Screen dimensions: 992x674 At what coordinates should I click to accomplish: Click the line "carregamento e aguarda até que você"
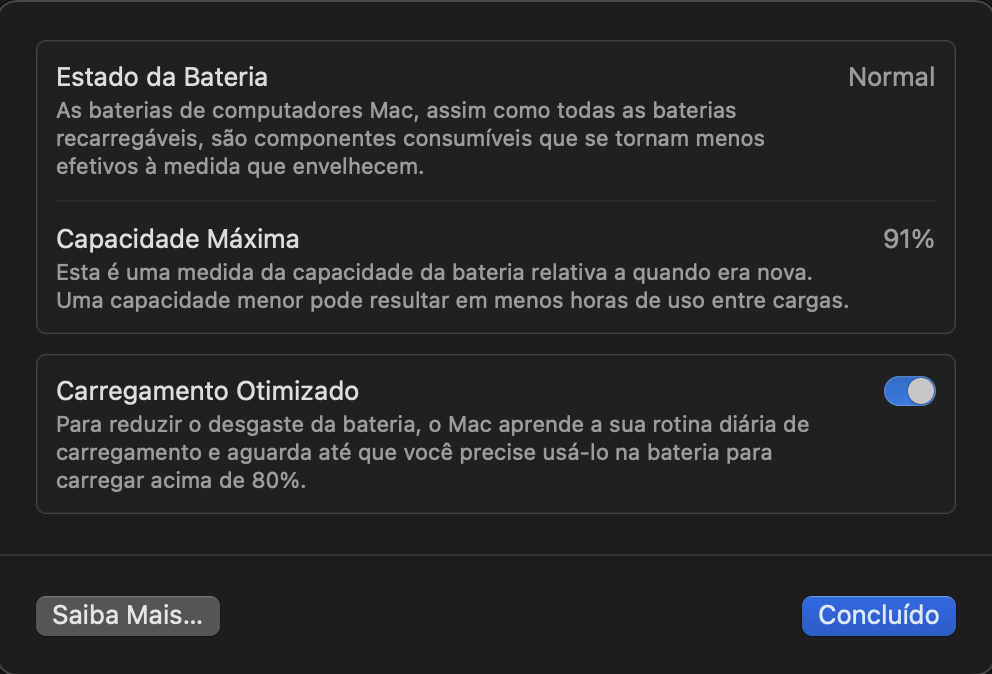413,452
